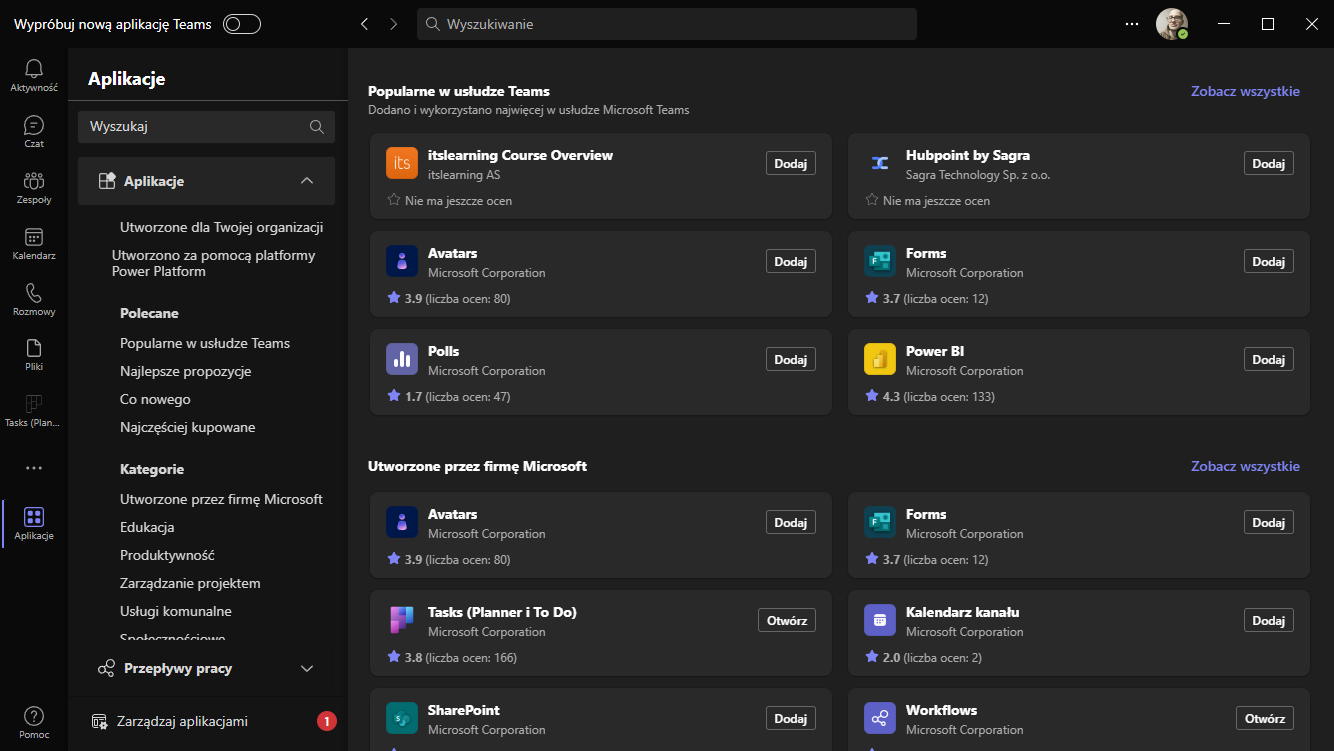
Task: Click the Hubpoint by Sagra app icon
Action: (x=880, y=163)
